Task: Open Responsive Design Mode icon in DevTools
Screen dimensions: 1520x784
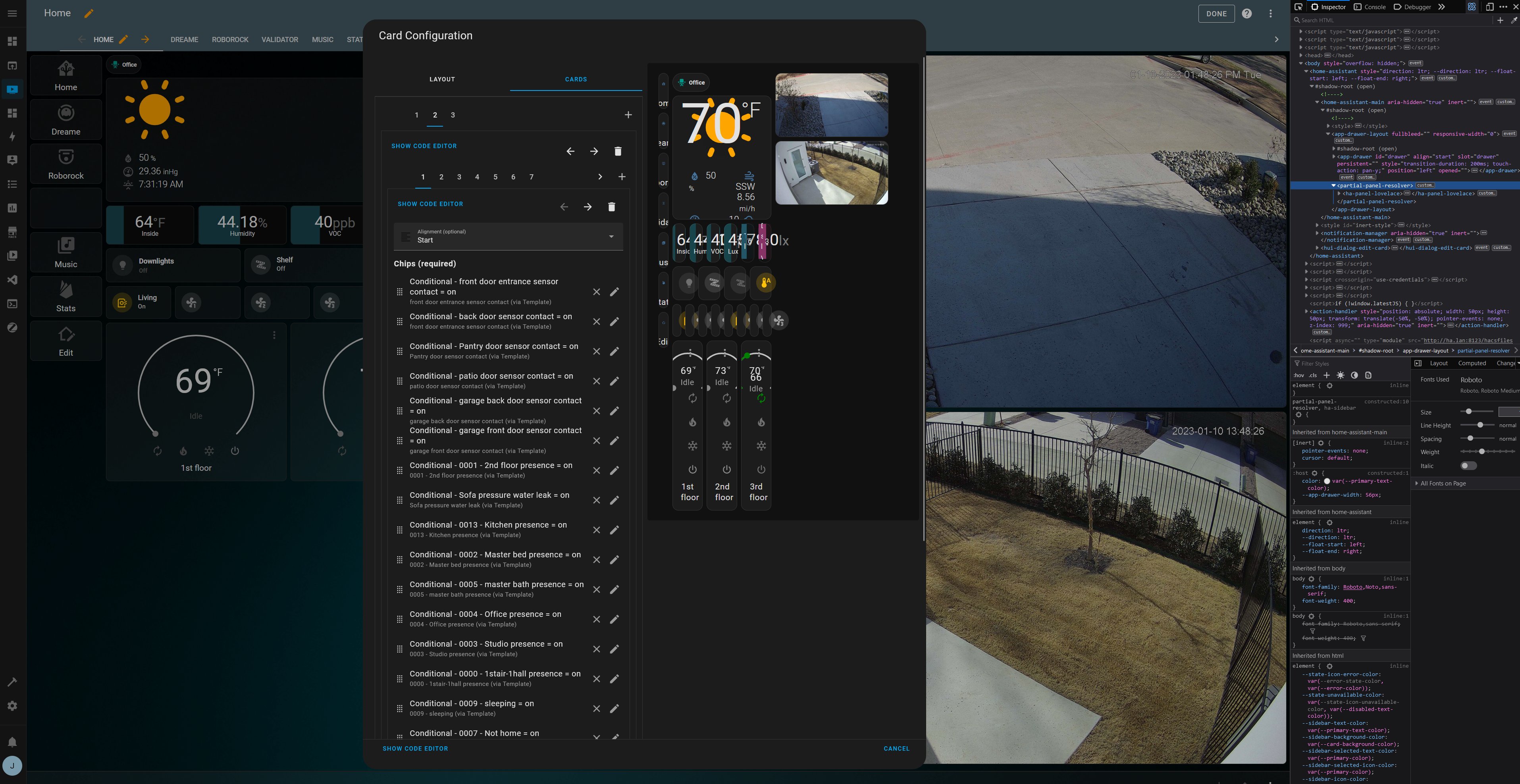Action: (1489, 7)
